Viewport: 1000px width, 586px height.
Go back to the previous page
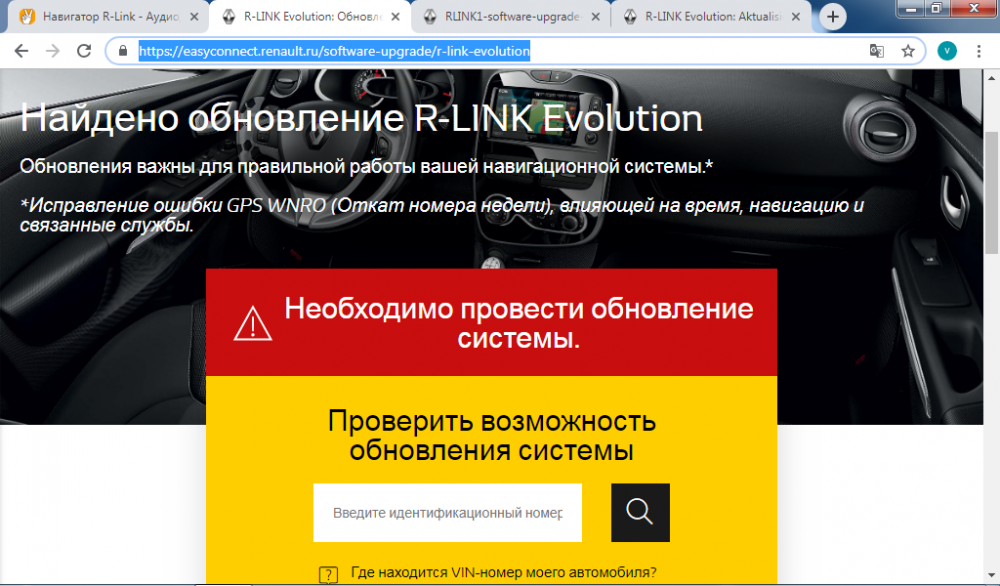tap(21, 51)
